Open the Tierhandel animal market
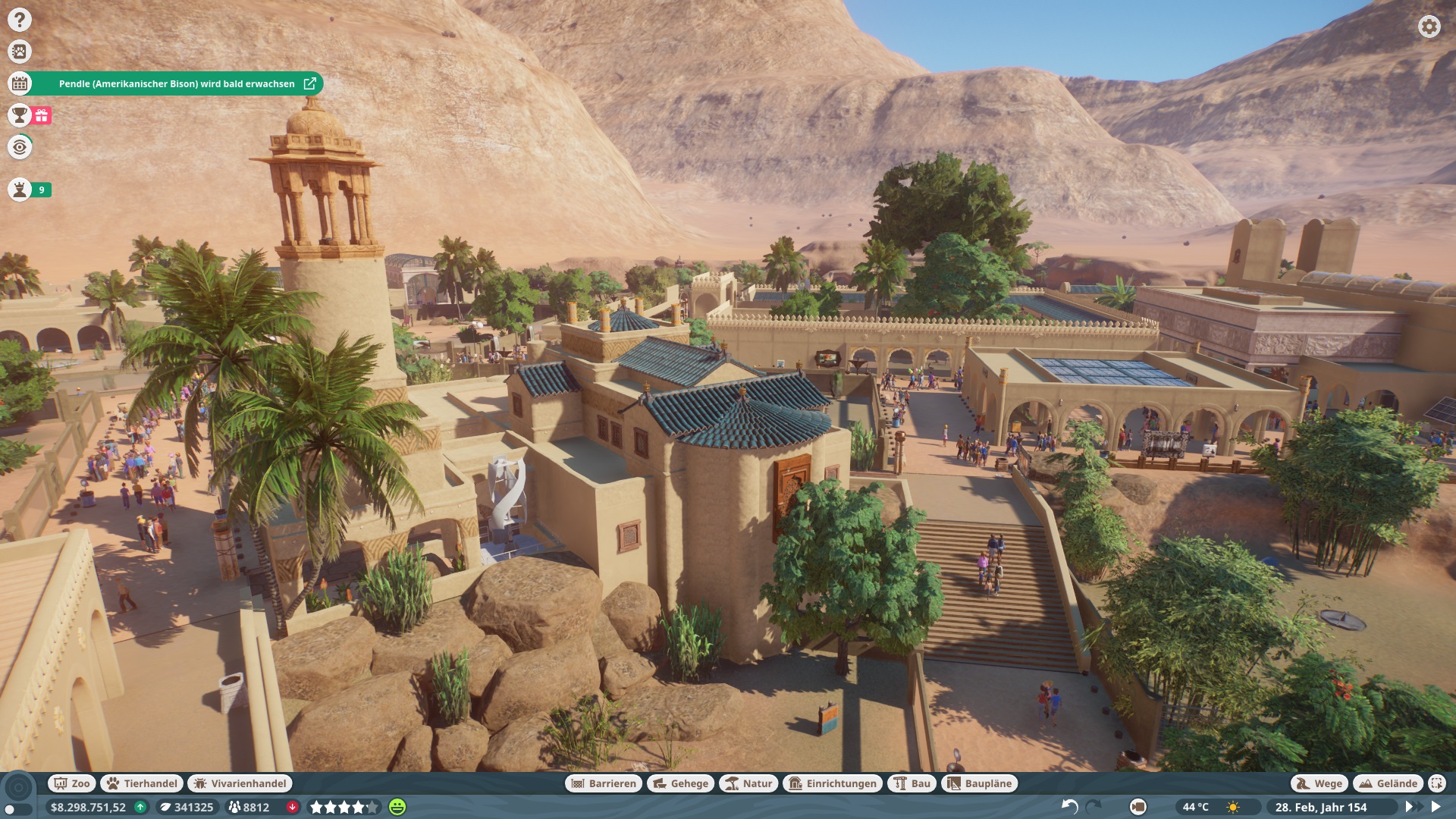This screenshot has height=819, width=1456. pos(142,783)
